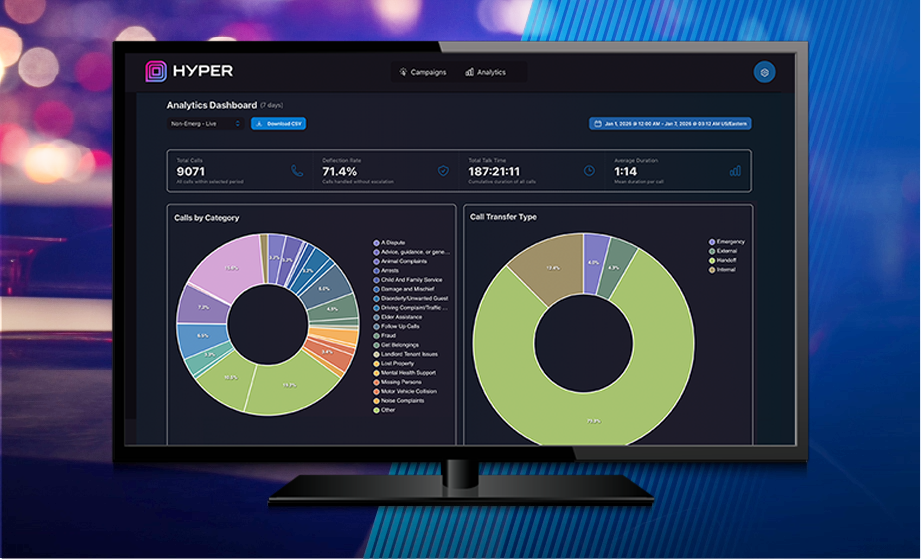Click the Mental Health Support legend dot
Screen dimensions: 921x559
[377, 373]
